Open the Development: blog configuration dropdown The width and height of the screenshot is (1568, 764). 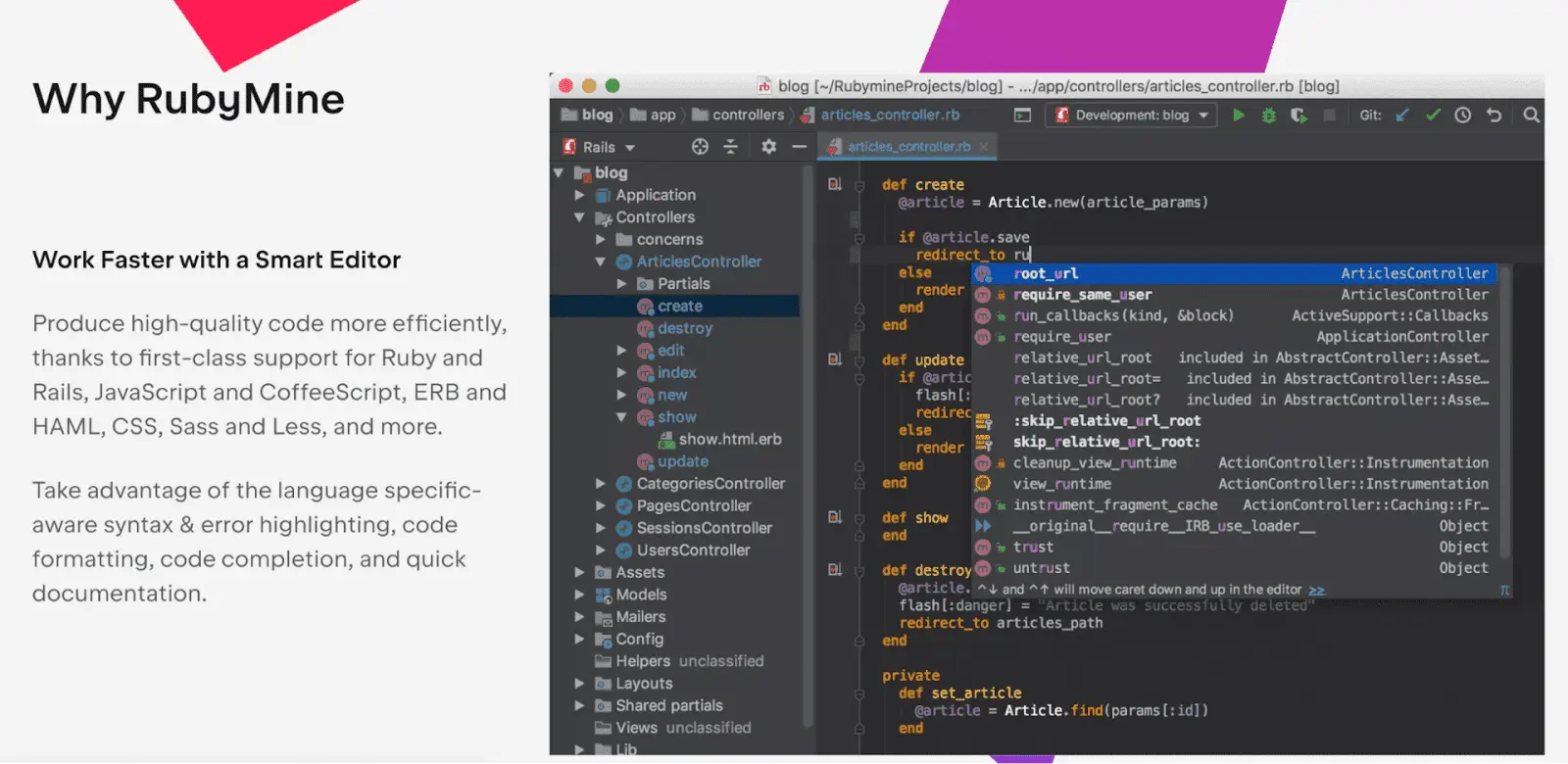[x=1132, y=116]
